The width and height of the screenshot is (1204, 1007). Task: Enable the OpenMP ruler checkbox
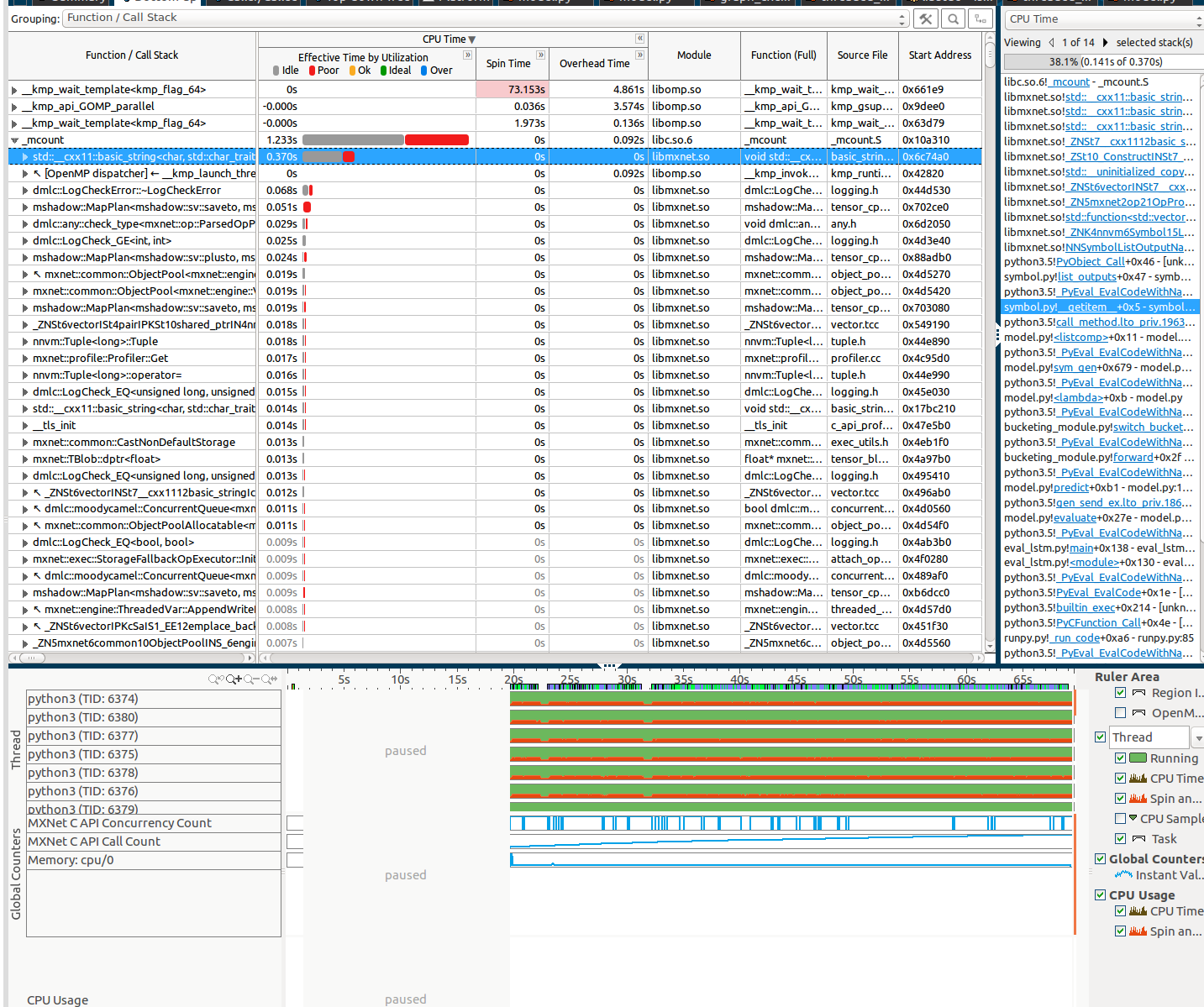pyautogui.click(x=1120, y=713)
